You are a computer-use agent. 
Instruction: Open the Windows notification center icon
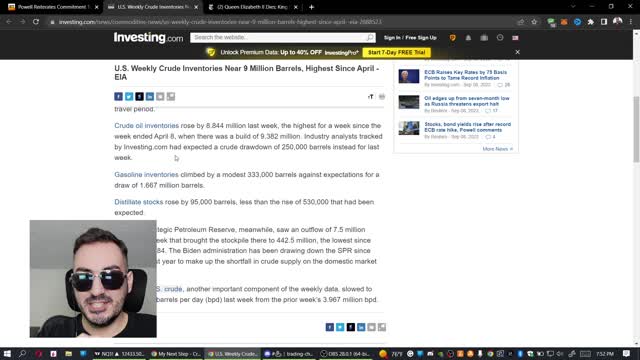627,354
